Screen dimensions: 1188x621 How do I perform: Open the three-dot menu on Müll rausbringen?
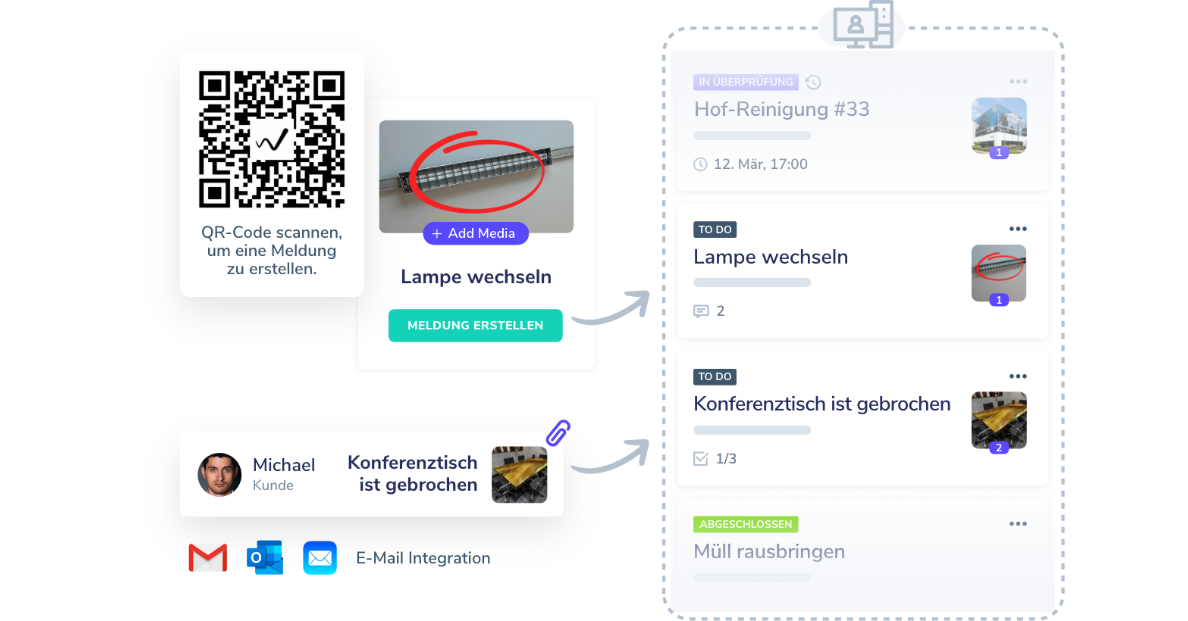coord(1018,524)
